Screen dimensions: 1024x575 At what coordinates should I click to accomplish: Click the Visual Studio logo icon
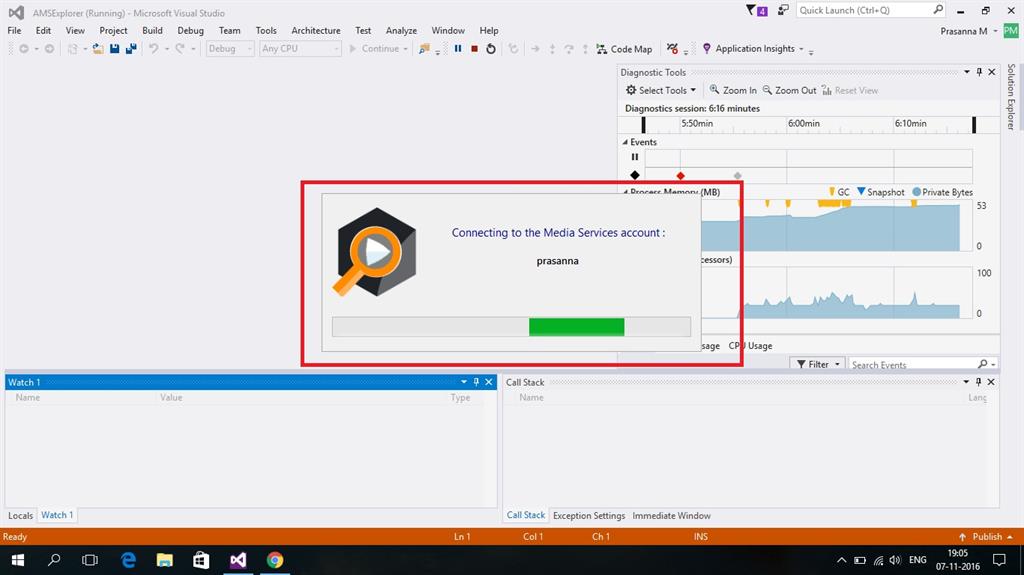tap(16, 12)
